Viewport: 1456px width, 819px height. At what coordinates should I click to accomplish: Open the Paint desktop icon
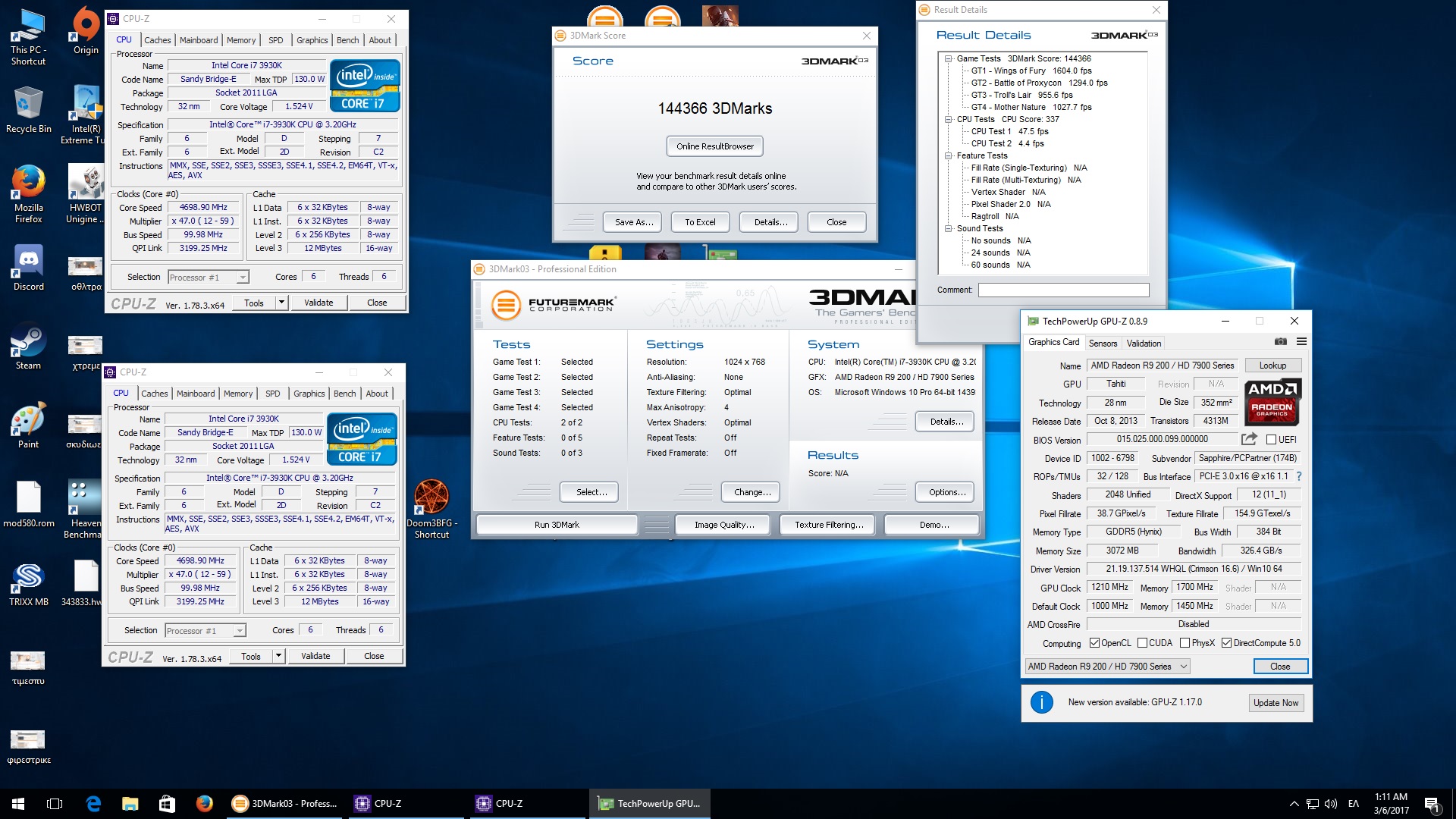click(x=28, y=426)
